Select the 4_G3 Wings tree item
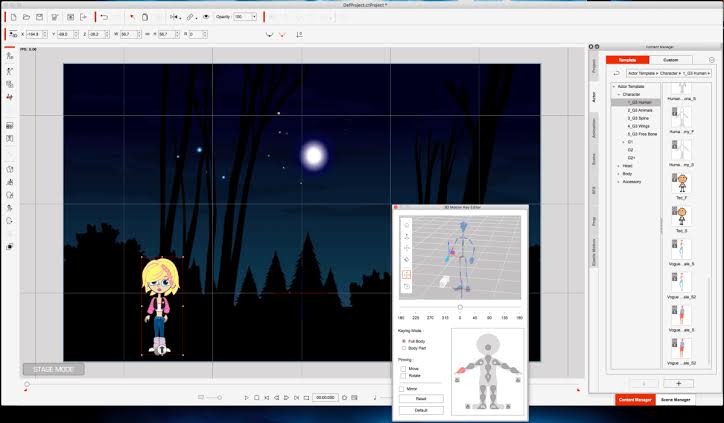This screenshot has width=724, height=423. tap(639, 126)
